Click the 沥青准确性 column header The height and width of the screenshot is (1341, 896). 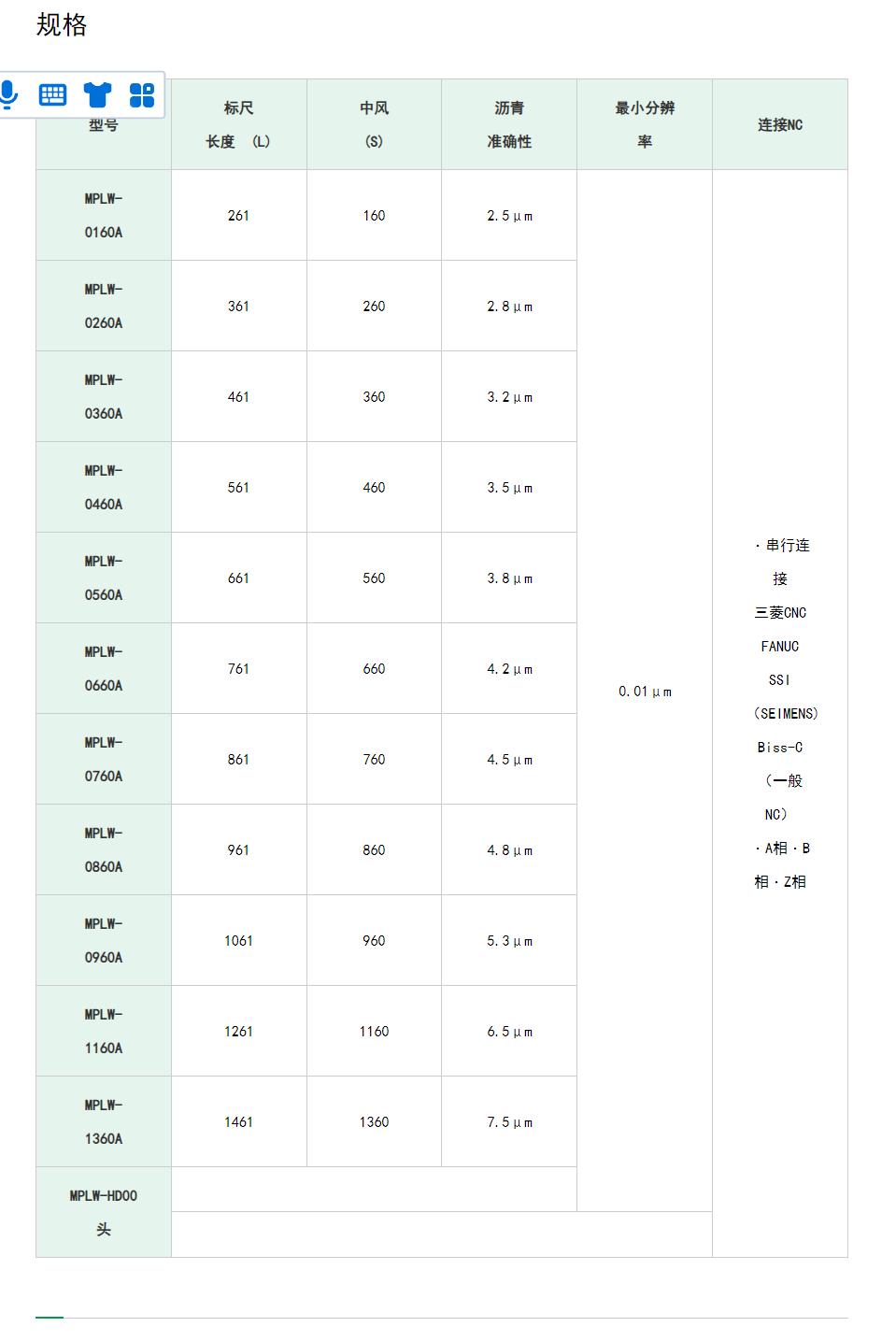509,124
